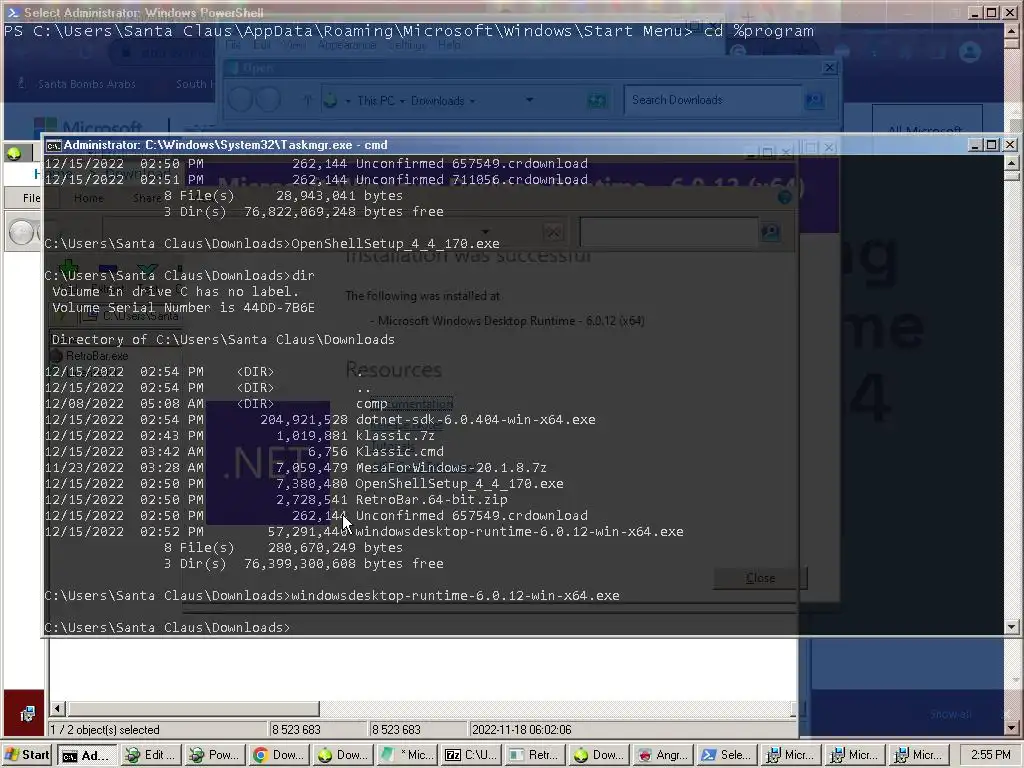Click 'Volume Serial Number is 44DD-7B6E' line
Image resolution: width=1024 pixels, height=768 pixels.
[x=184, y=308]
